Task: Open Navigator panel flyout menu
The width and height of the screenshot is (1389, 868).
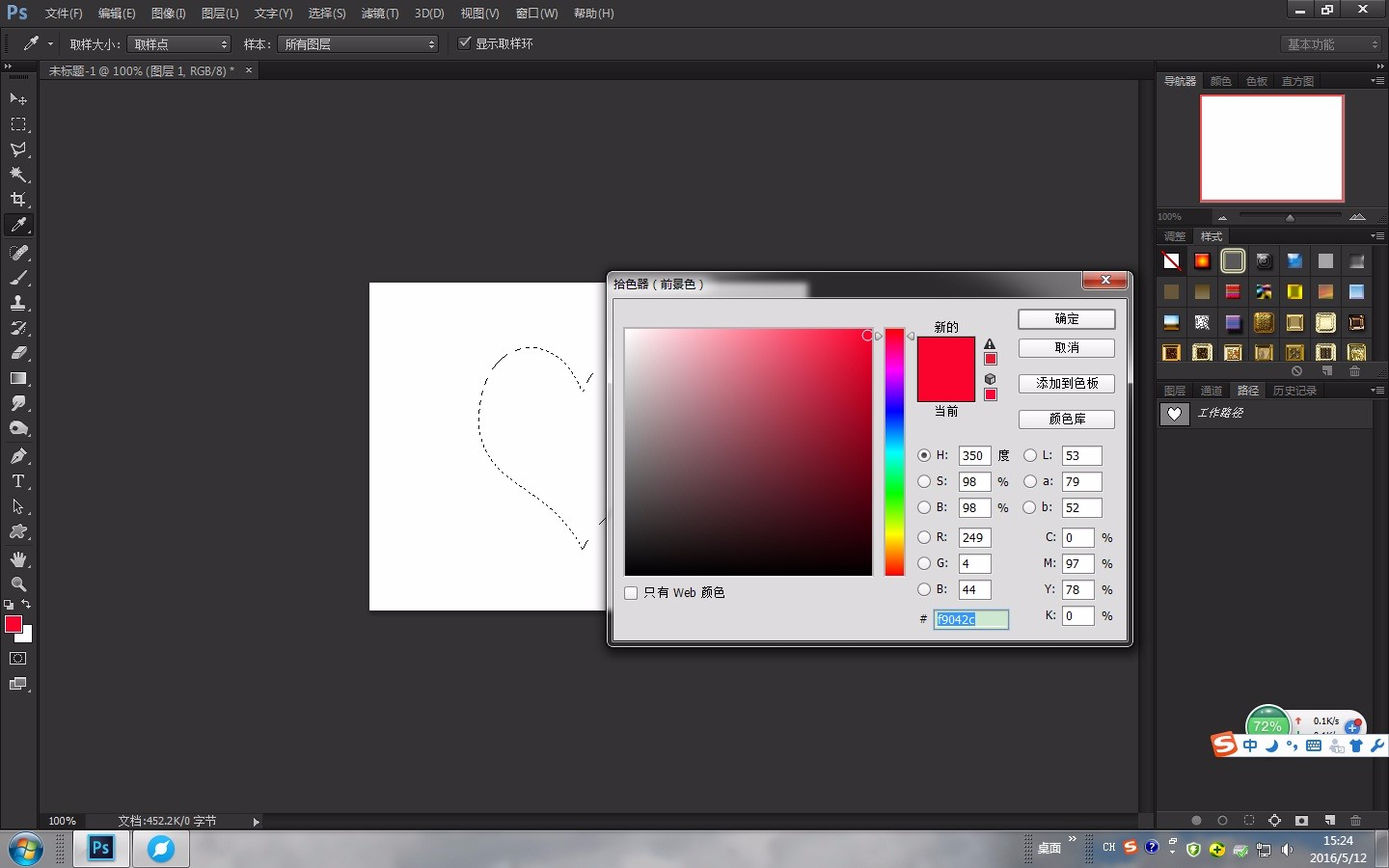Action: point(1376,81)
